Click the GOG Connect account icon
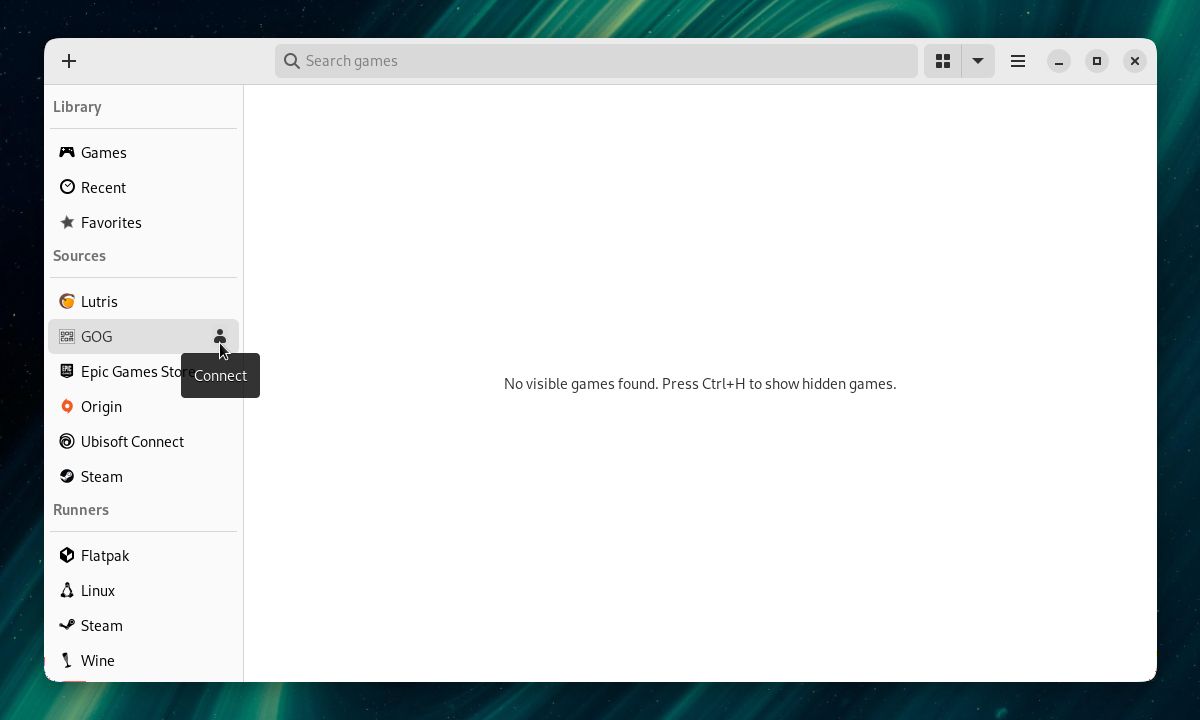 tap(220, 337)
